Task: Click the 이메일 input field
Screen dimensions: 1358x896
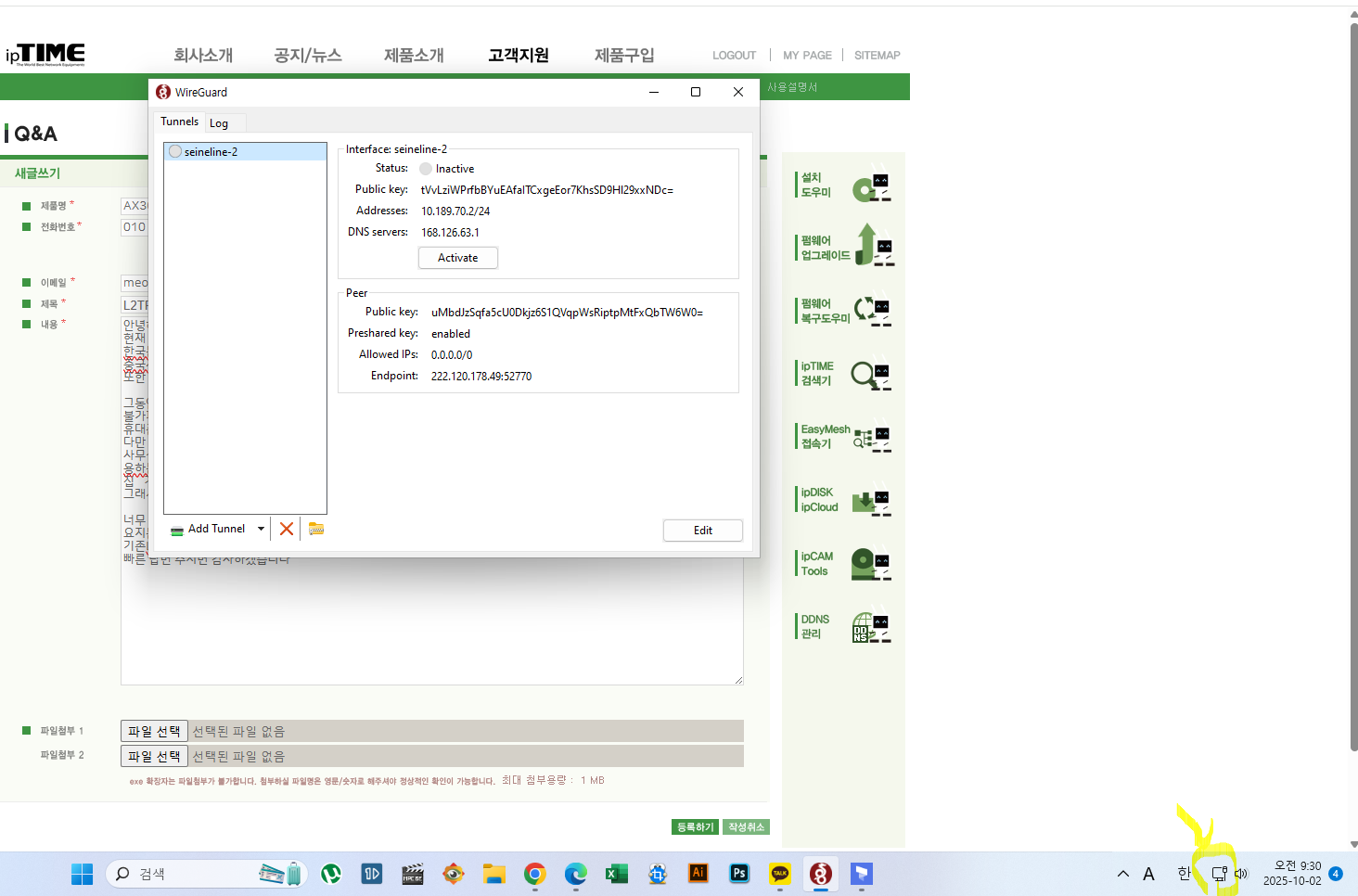Action: [135, 283]
